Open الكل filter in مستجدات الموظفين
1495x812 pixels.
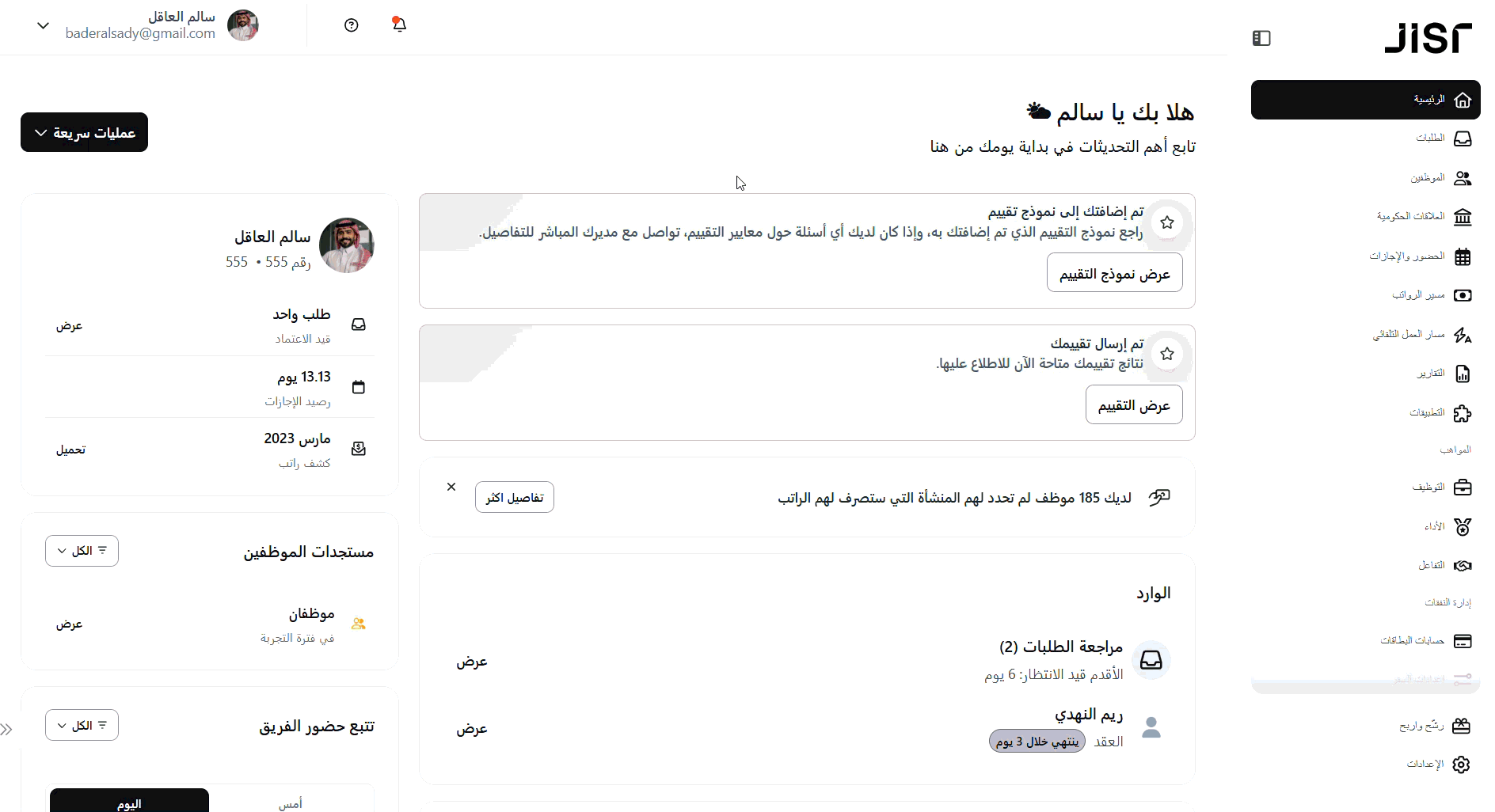(82, 551)
